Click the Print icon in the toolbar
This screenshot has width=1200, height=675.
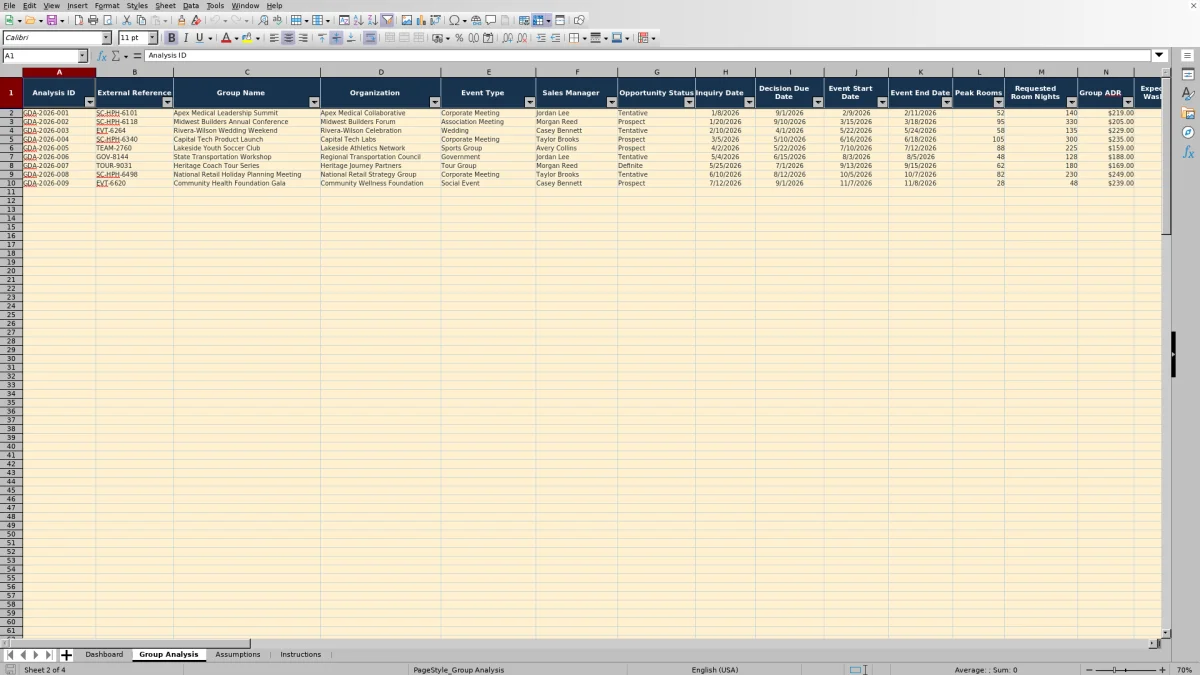pyautogui.click(x=93, y=20)
